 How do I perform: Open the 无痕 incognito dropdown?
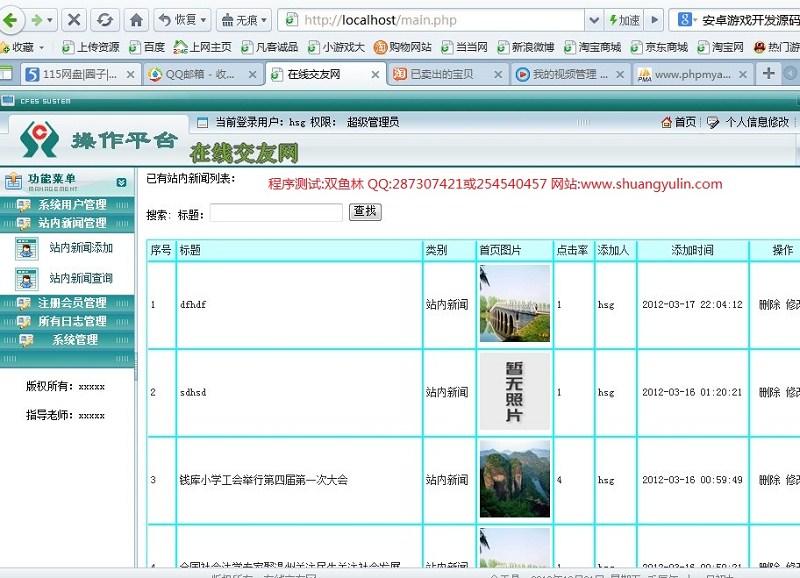coord(244,20)
